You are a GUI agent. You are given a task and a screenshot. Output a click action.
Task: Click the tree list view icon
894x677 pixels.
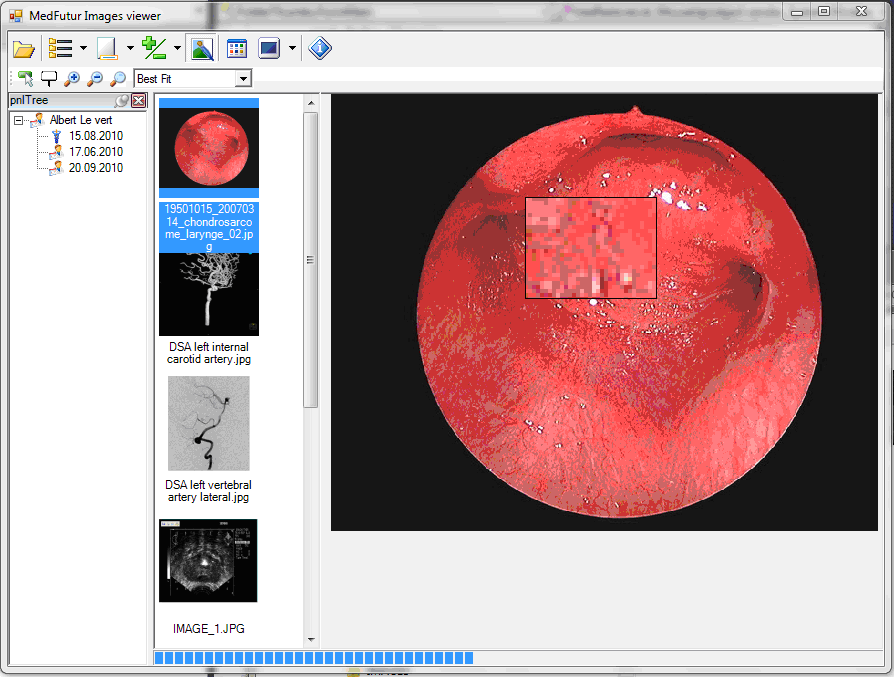pyautogui.click(x=60, y=48)
